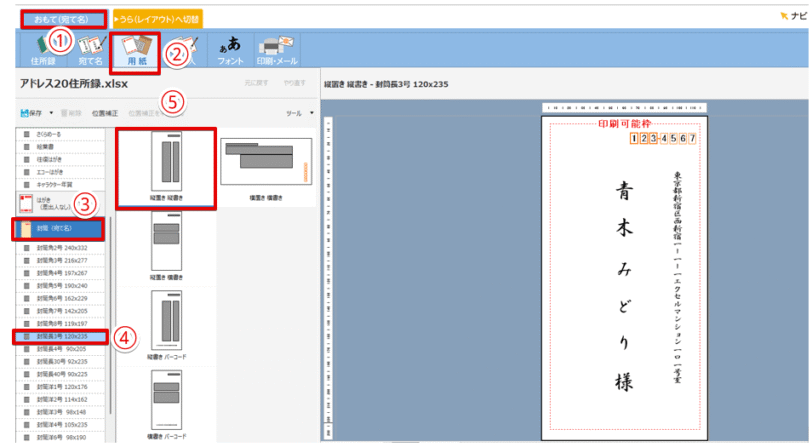Open the フォント font tool
812x447 pixels.
pos(229,47)
